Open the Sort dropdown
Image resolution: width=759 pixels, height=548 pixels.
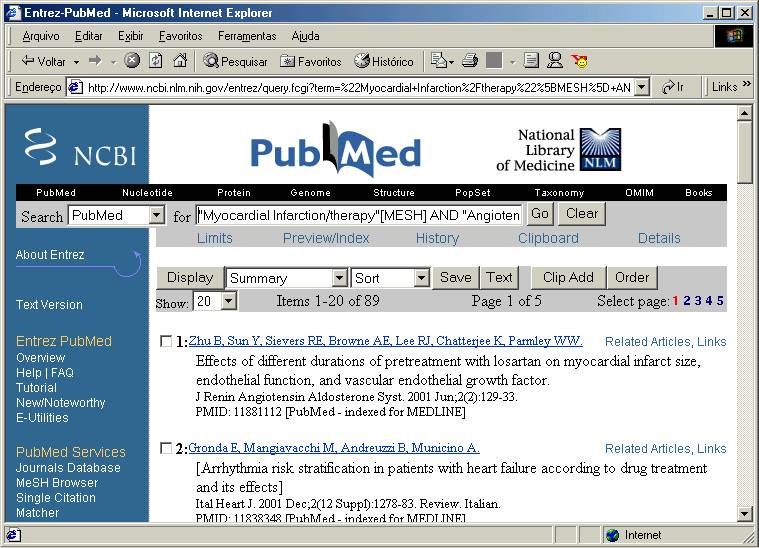(422, 278)
